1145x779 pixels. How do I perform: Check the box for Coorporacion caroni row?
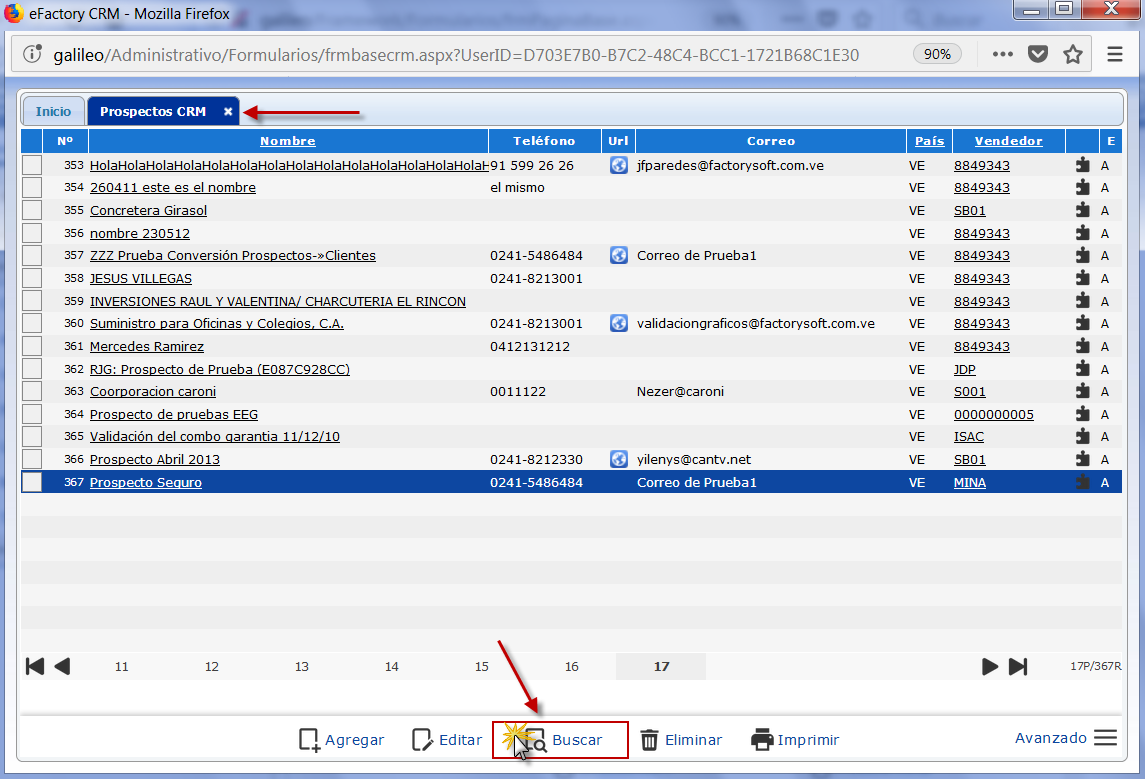[x=32, y=391]
